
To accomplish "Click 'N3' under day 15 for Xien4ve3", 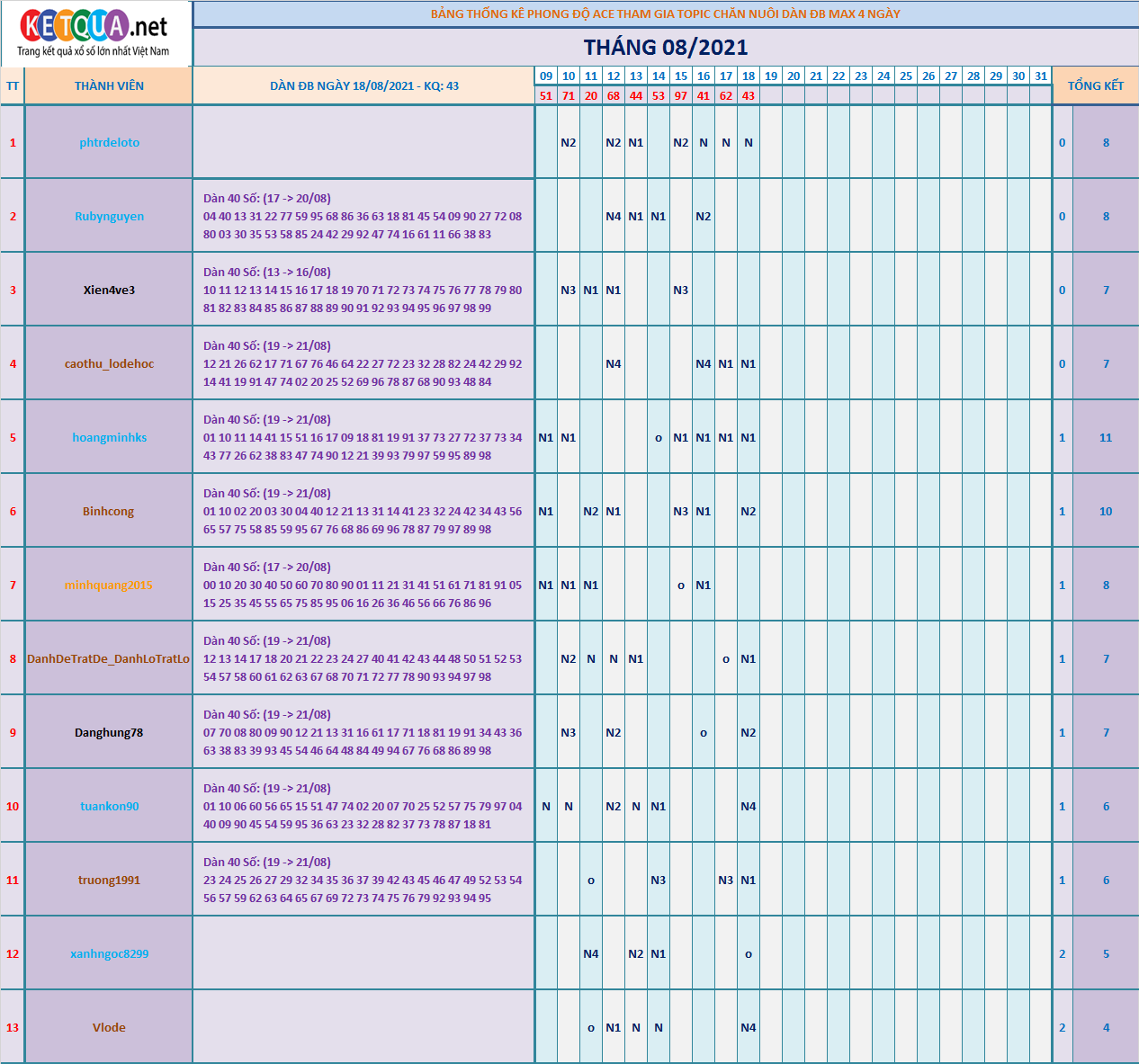I will pyautogui.click(x=681, y=291).
